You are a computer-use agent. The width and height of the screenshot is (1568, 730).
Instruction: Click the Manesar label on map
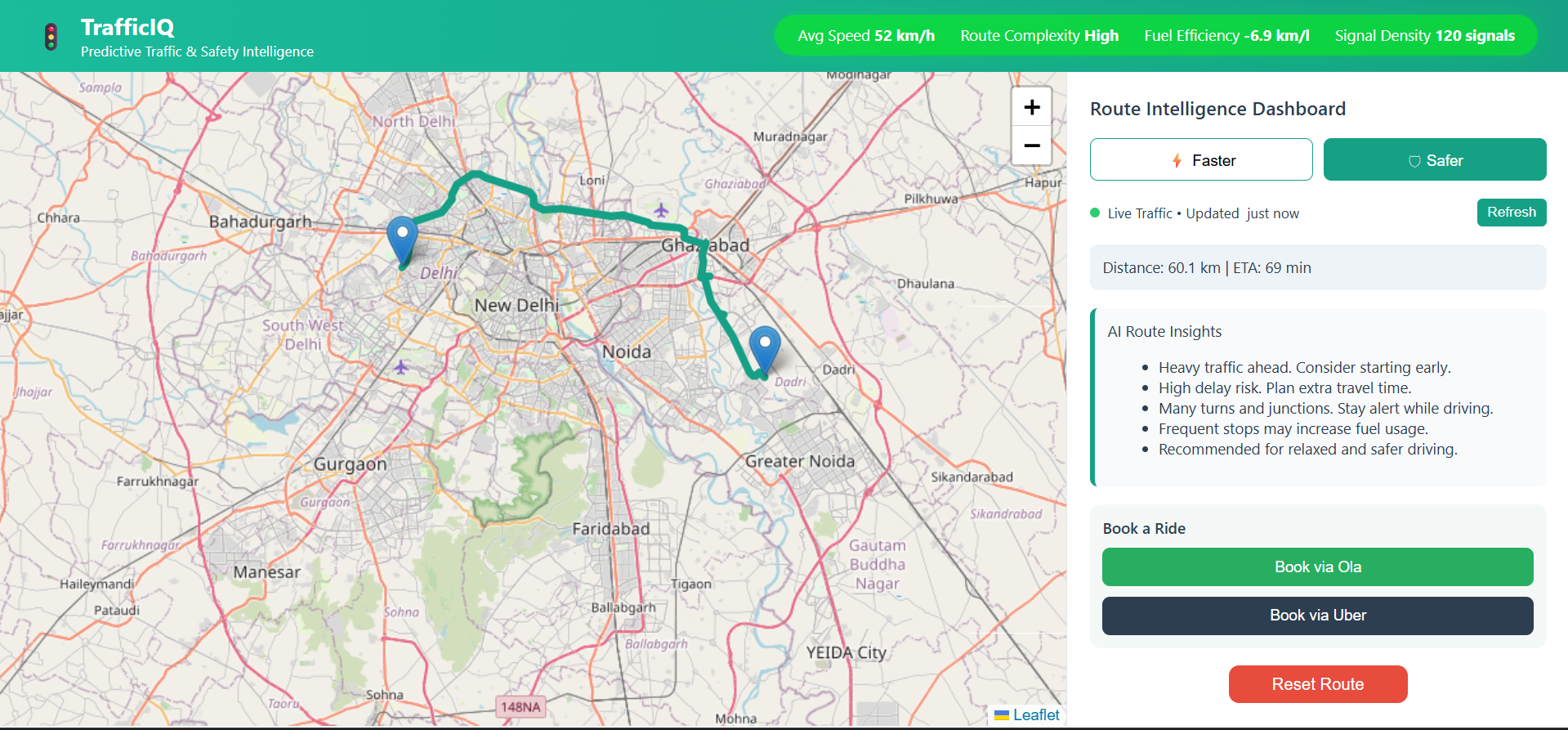pos(267,572)
